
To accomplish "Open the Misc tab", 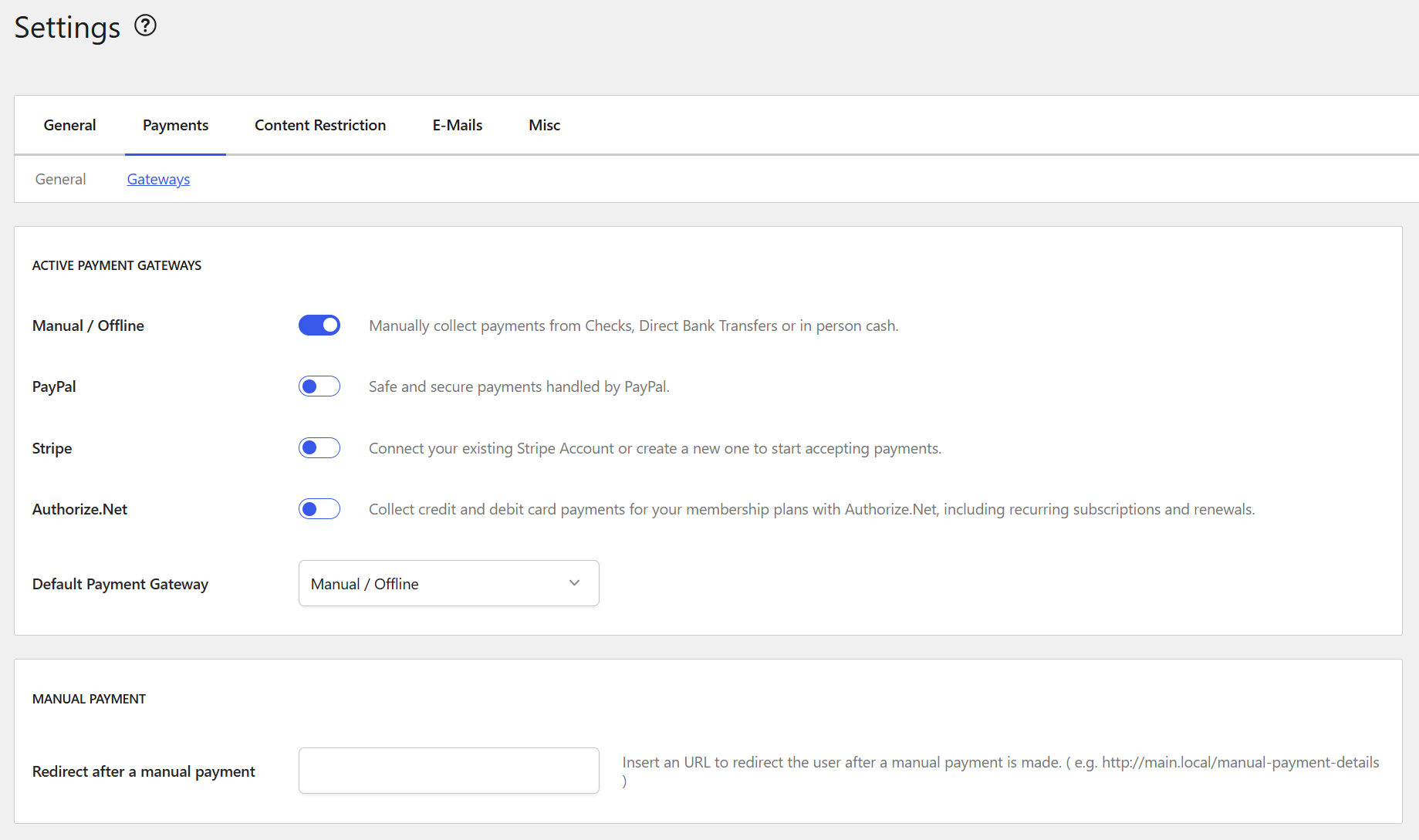I will (544, 125).
